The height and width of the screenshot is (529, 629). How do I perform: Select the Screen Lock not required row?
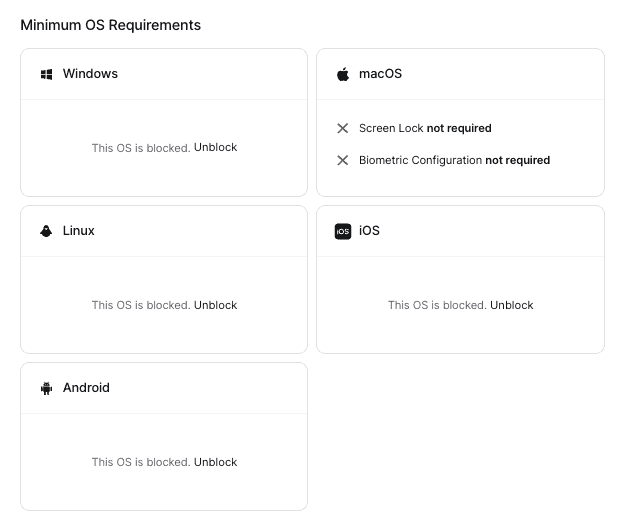click(425, 129)
